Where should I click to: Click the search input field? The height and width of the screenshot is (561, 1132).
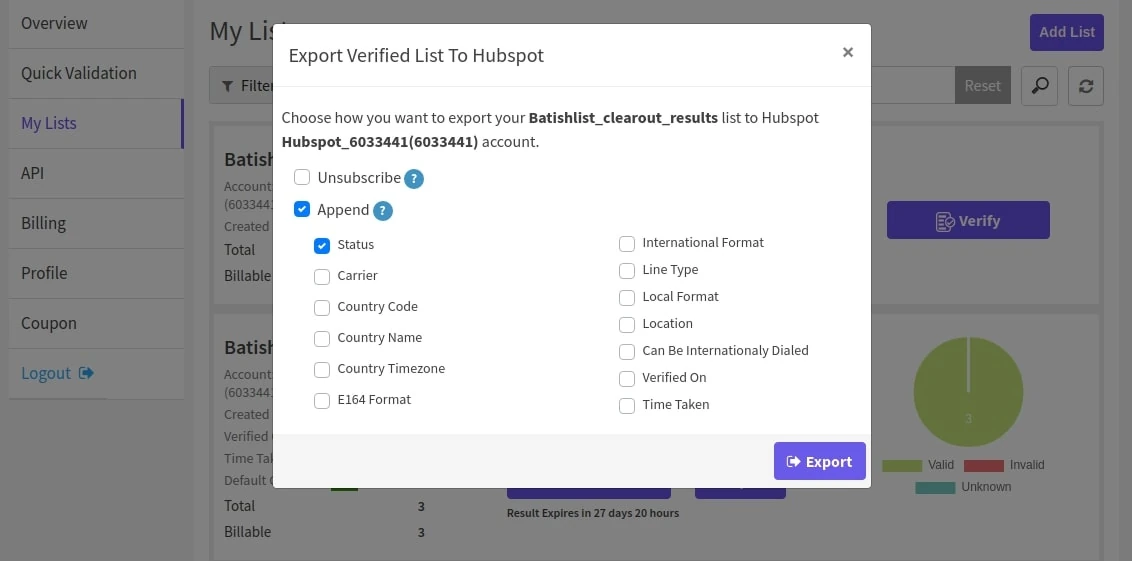913,86
